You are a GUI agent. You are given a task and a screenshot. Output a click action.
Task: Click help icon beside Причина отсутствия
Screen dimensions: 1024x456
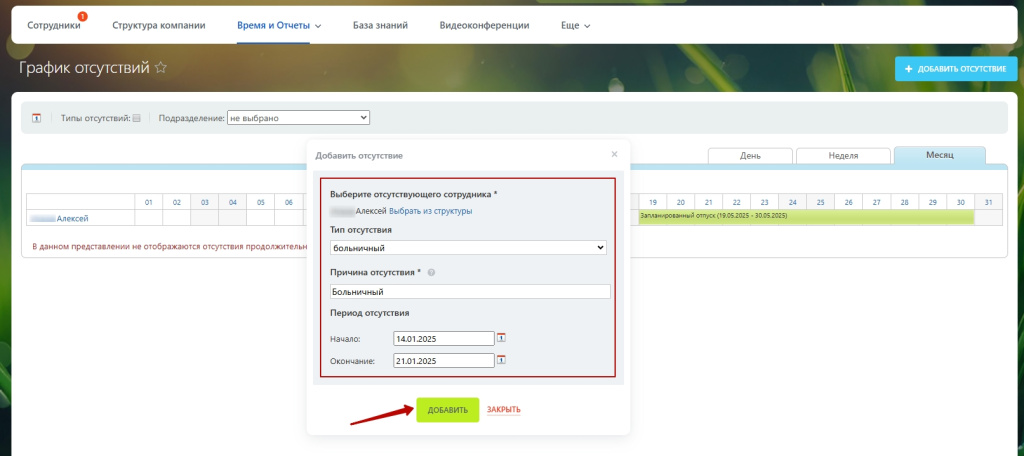431,272
